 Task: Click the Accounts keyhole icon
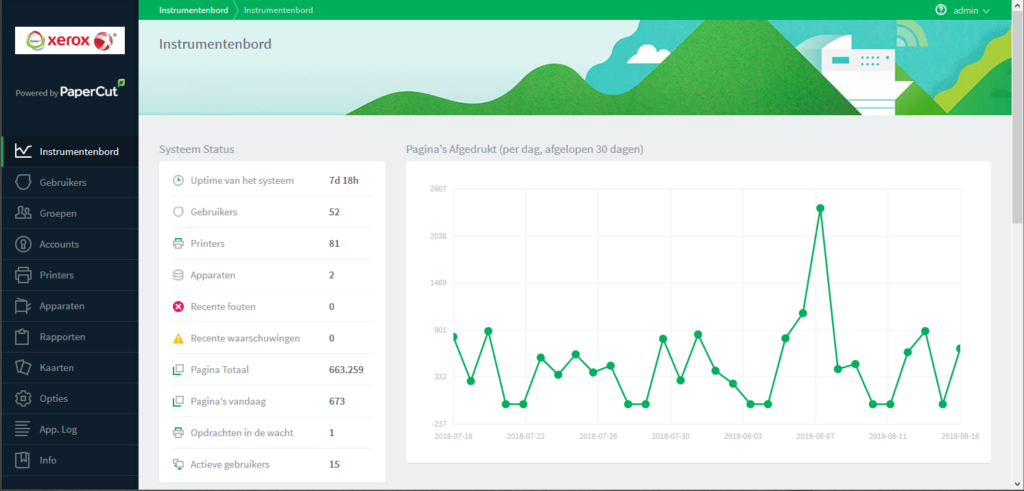24,244
